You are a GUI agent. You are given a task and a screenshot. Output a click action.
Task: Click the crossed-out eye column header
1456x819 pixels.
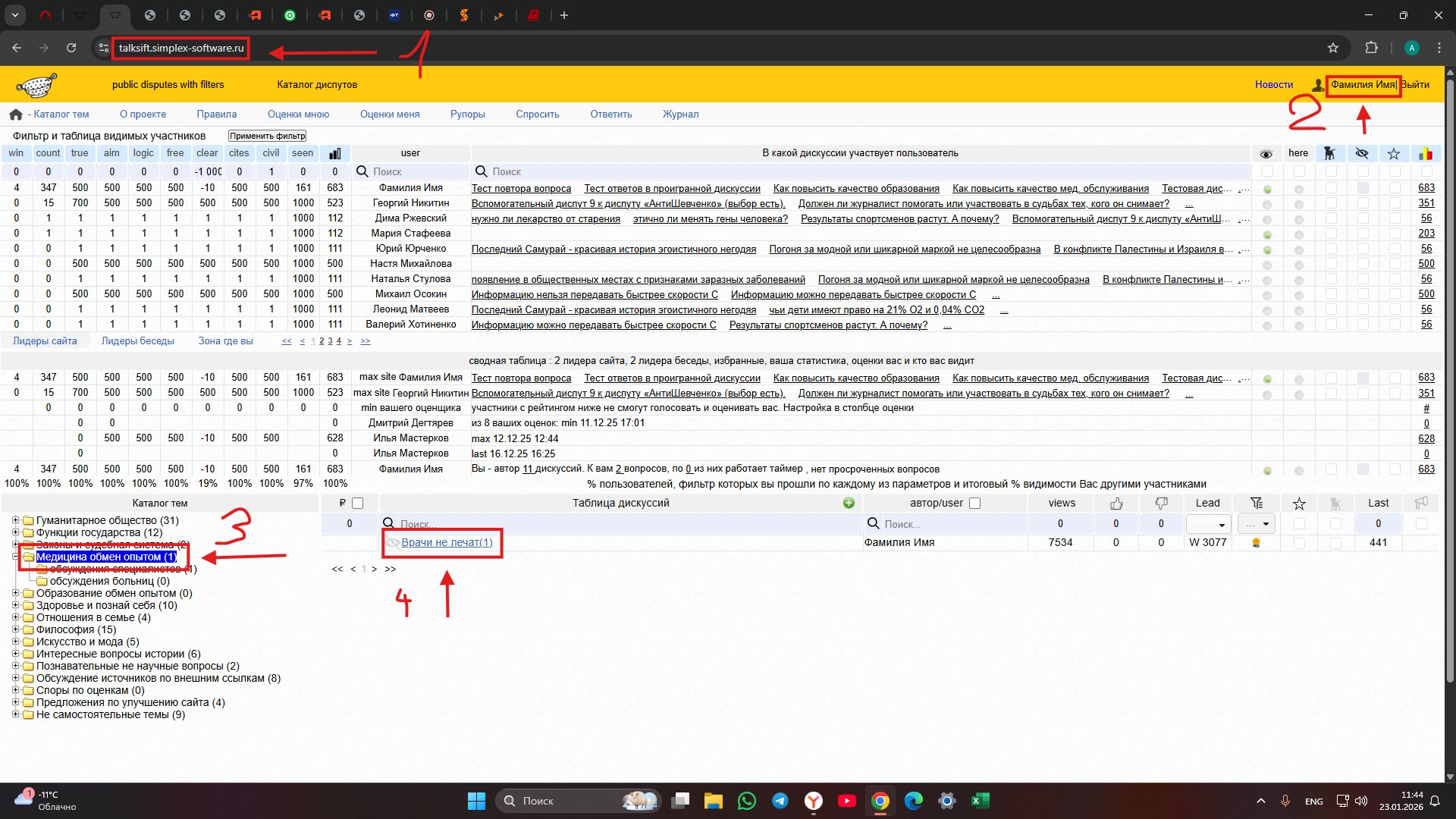(x=1362, y=153)
